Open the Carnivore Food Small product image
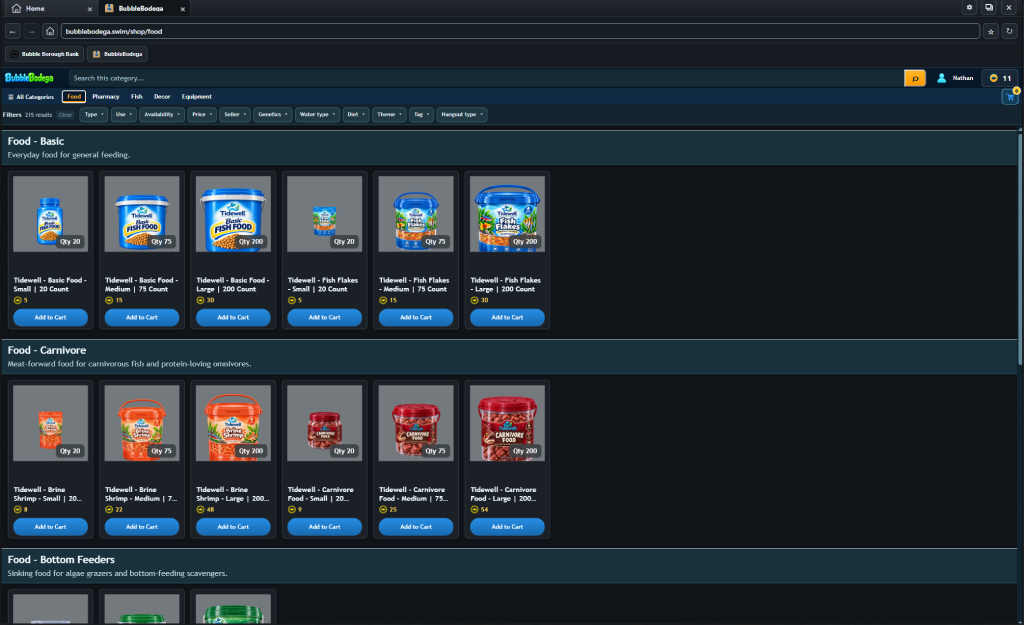The width and height of the screenshot is (1024, 625). [325, 423]
